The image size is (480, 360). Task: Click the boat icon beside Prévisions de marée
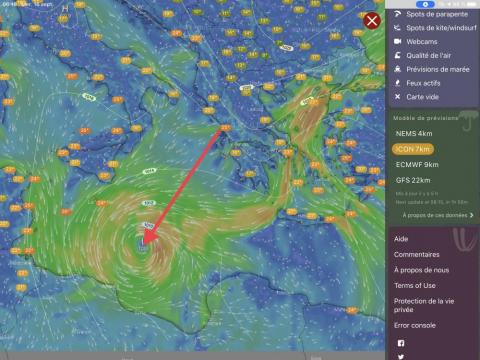click(398, 69)
